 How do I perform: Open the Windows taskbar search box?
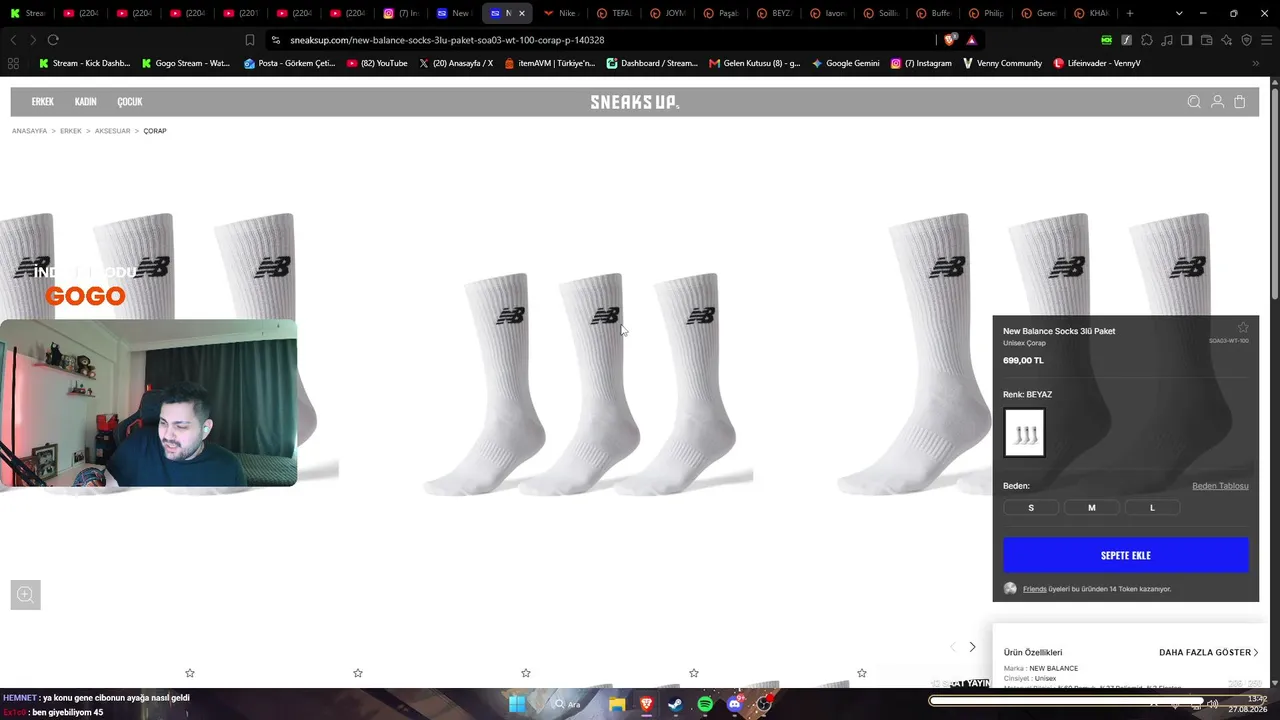[x=568, y=704]
